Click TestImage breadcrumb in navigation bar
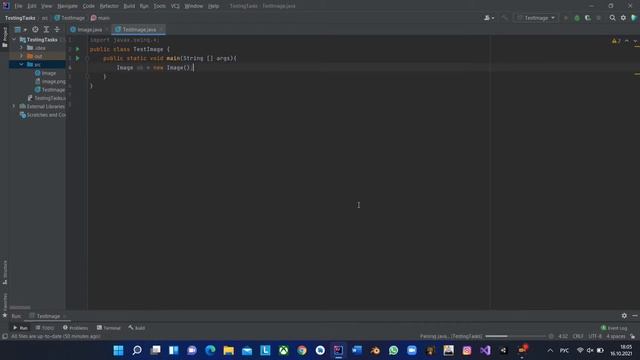 click(69, 18)
